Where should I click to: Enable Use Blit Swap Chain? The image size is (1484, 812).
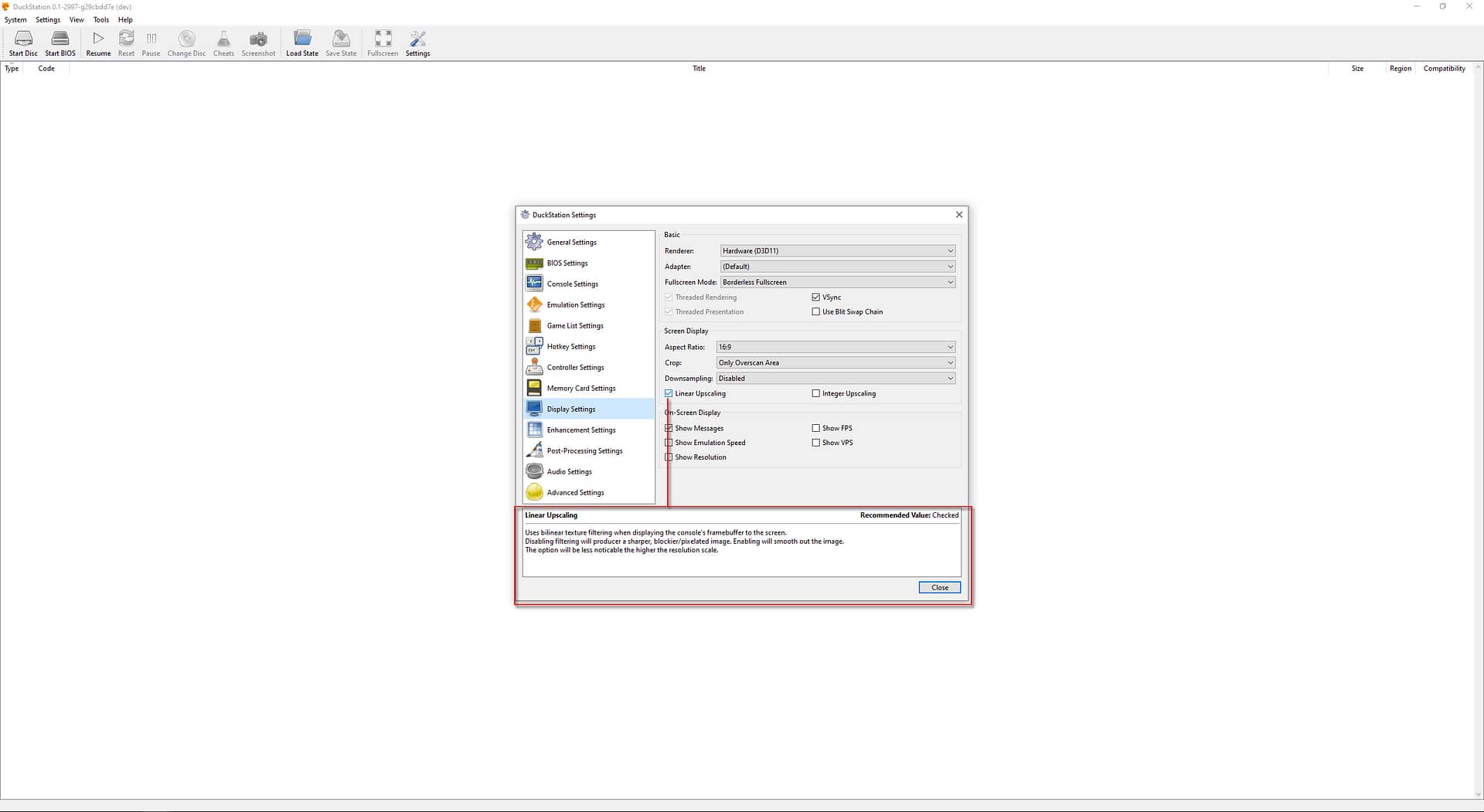pyautogui.click(x=815, y=312)
